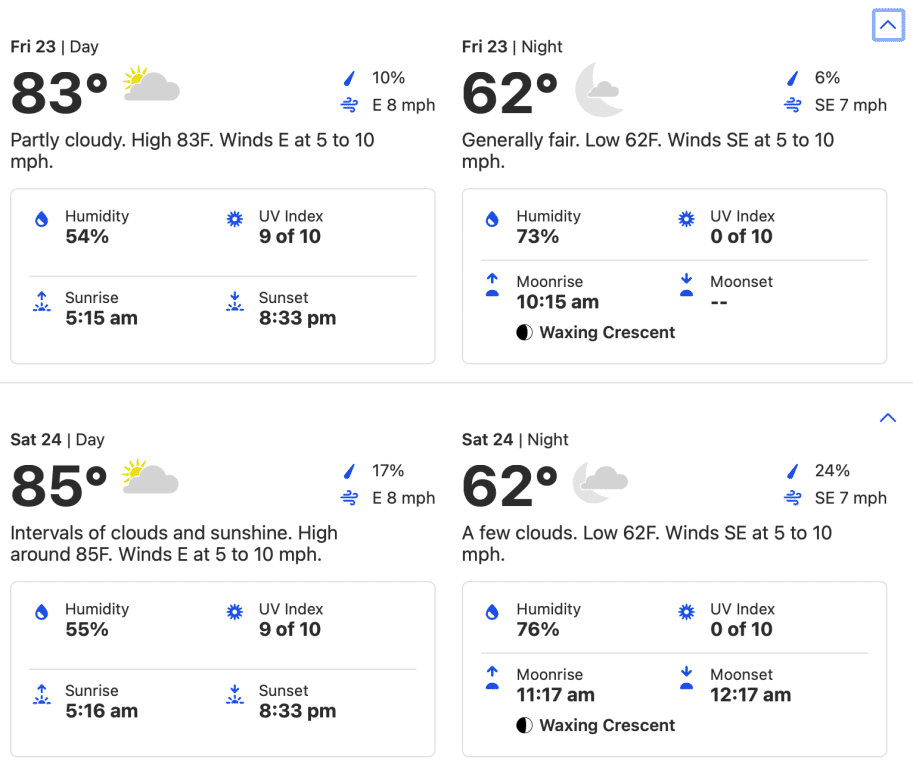Click the Fri 23 Day partly cloudy icon

coord(151,85)
